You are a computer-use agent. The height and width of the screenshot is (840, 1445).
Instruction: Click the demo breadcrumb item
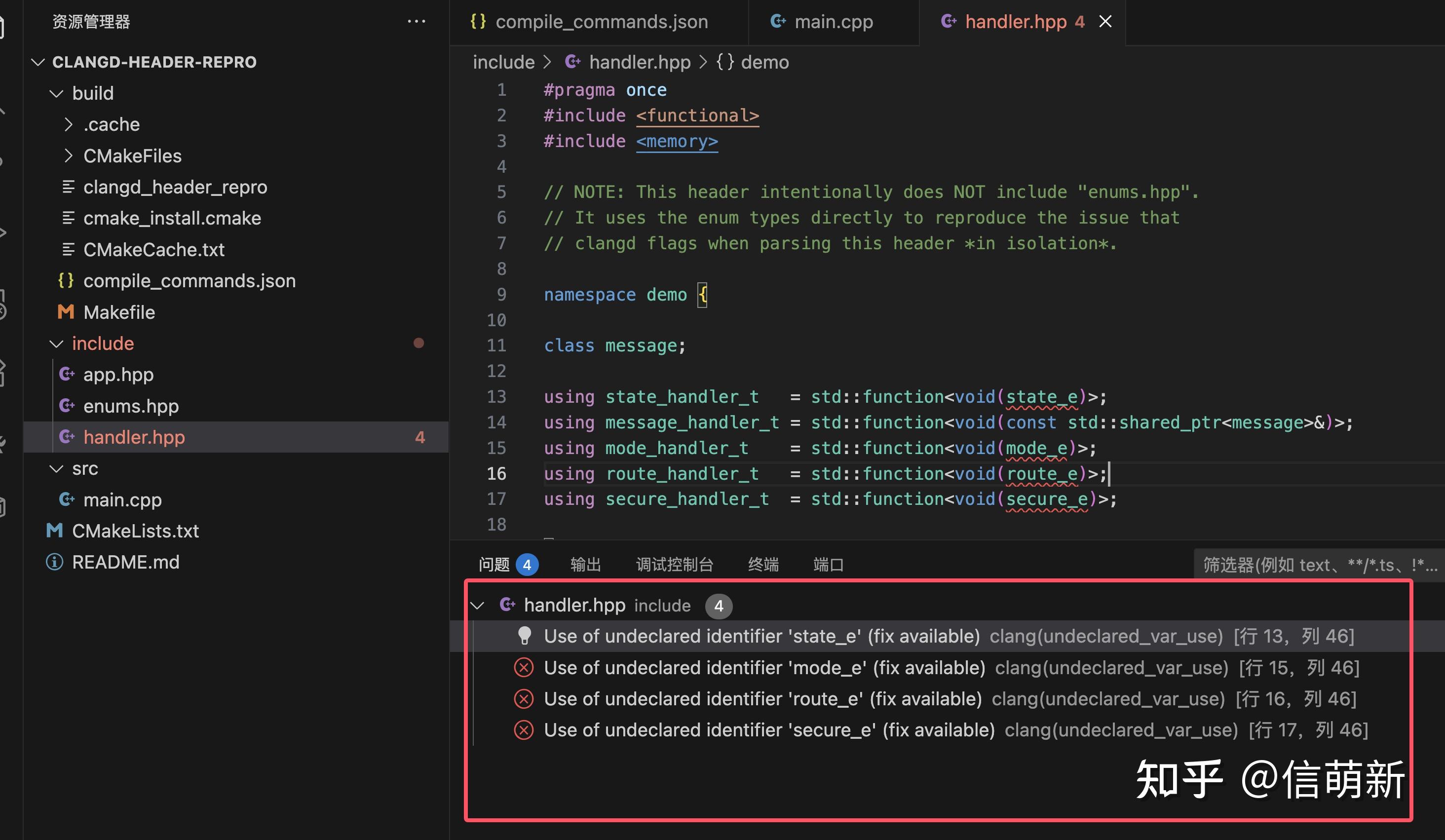tap(764, 62)
